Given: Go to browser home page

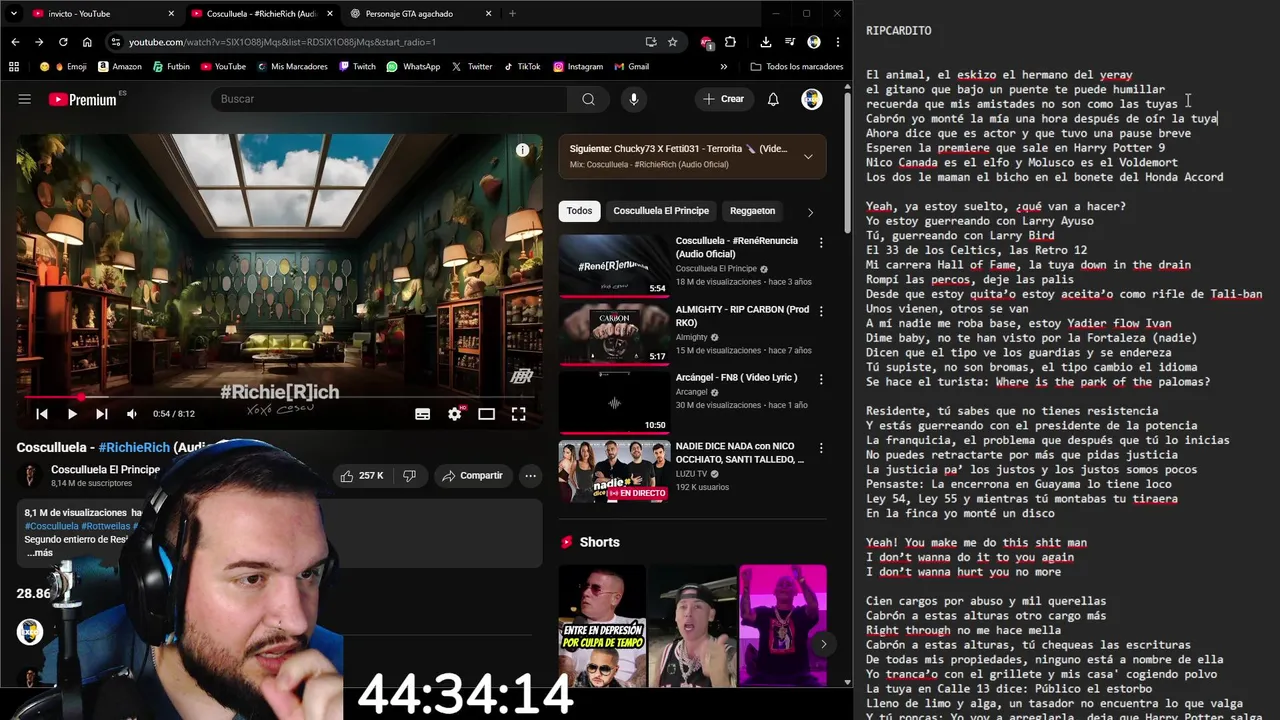Looking at the screenshot, I should coord(87,42).
